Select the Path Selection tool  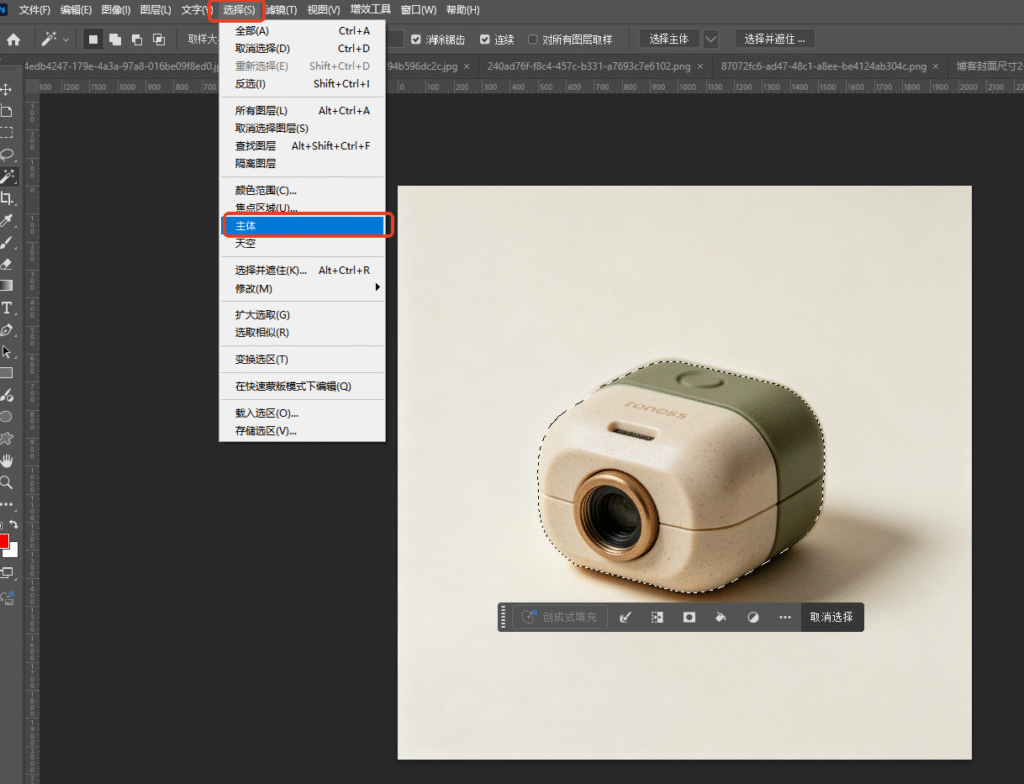(7, 351)
